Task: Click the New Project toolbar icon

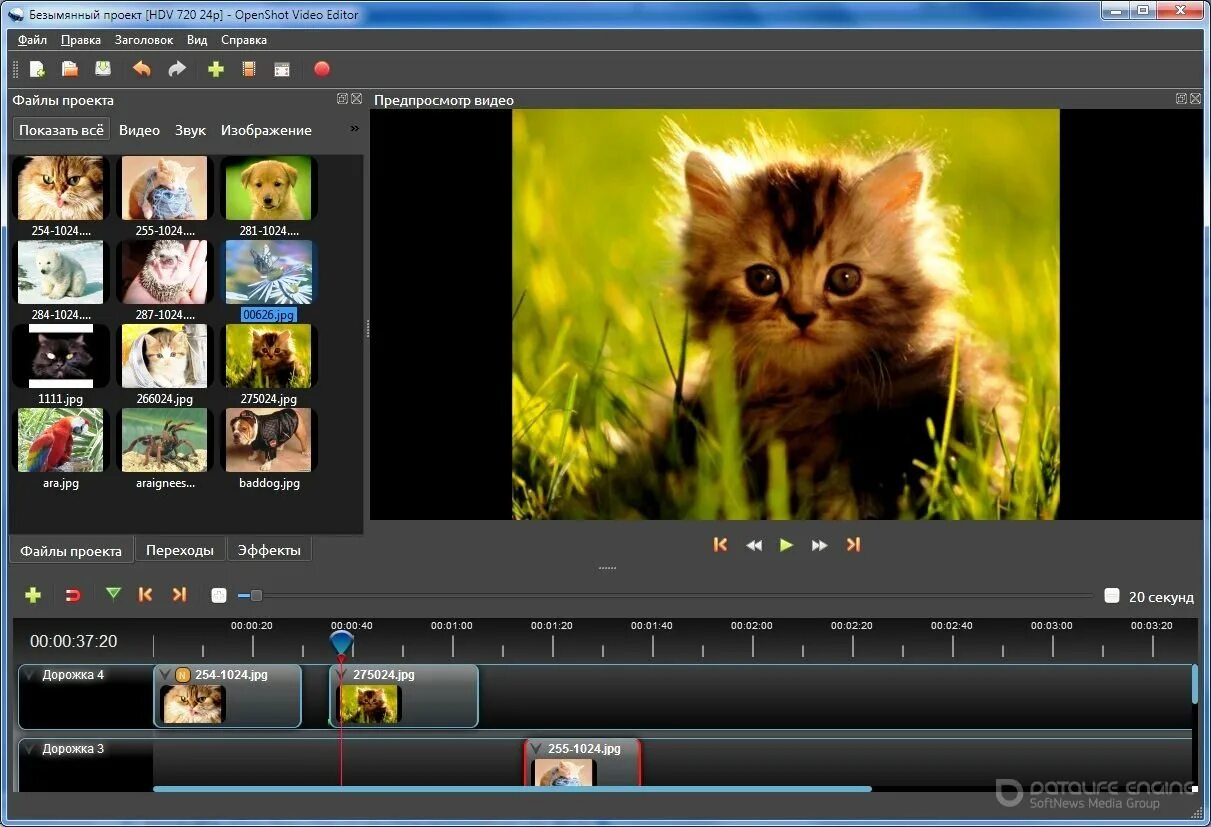Action: coord(37,69)
